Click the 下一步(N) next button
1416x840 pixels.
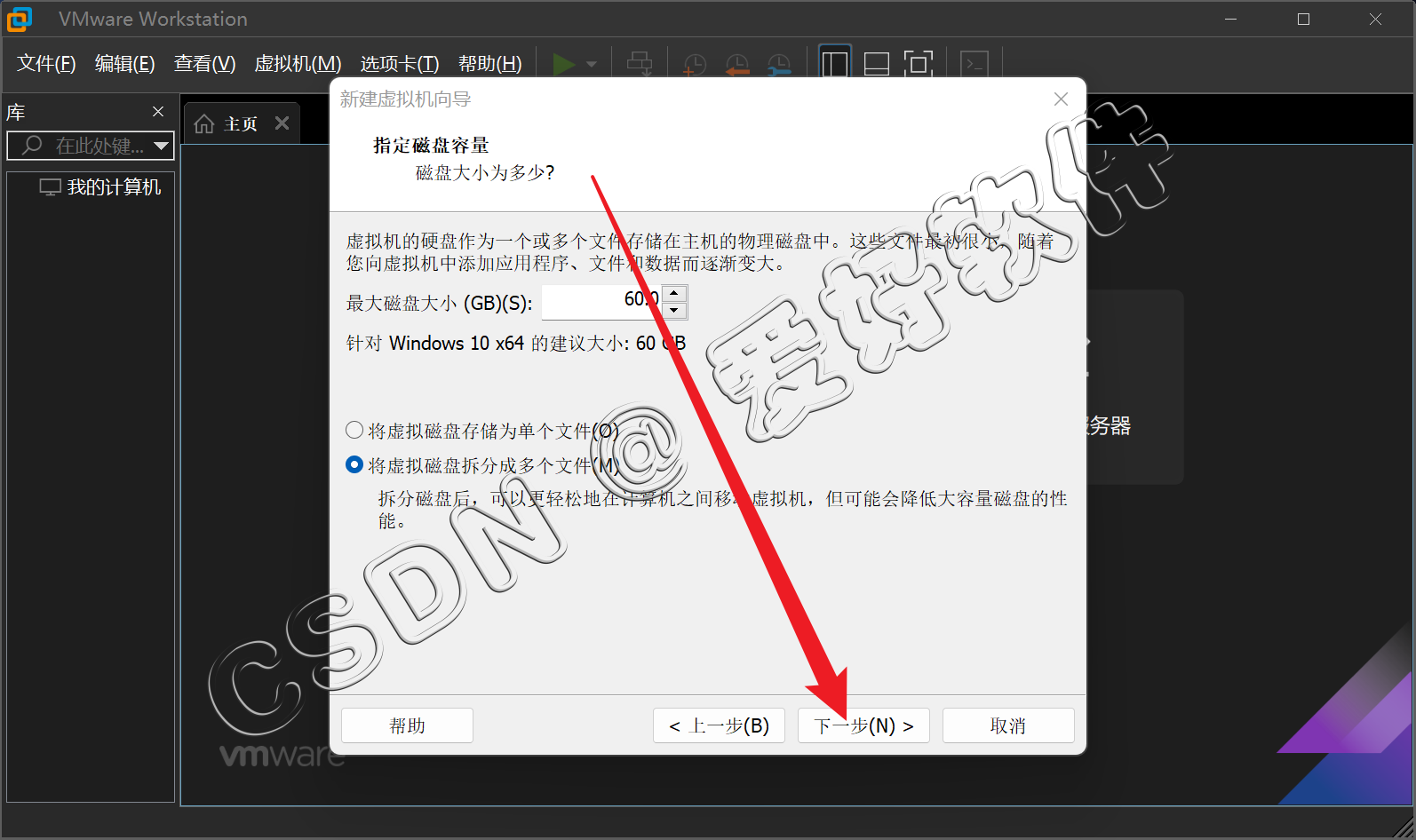pos(863,725)
